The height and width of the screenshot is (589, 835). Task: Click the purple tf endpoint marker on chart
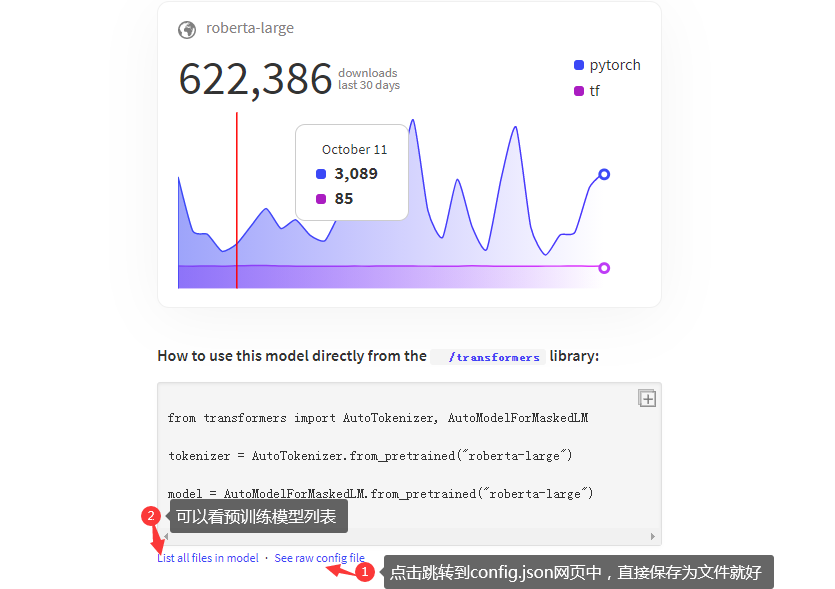[x=604, y=268]
